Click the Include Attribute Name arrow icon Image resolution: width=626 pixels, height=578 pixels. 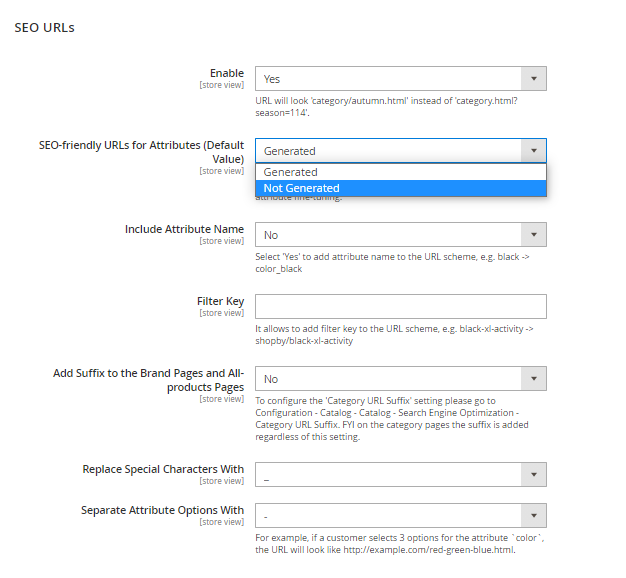coord(534,235)
